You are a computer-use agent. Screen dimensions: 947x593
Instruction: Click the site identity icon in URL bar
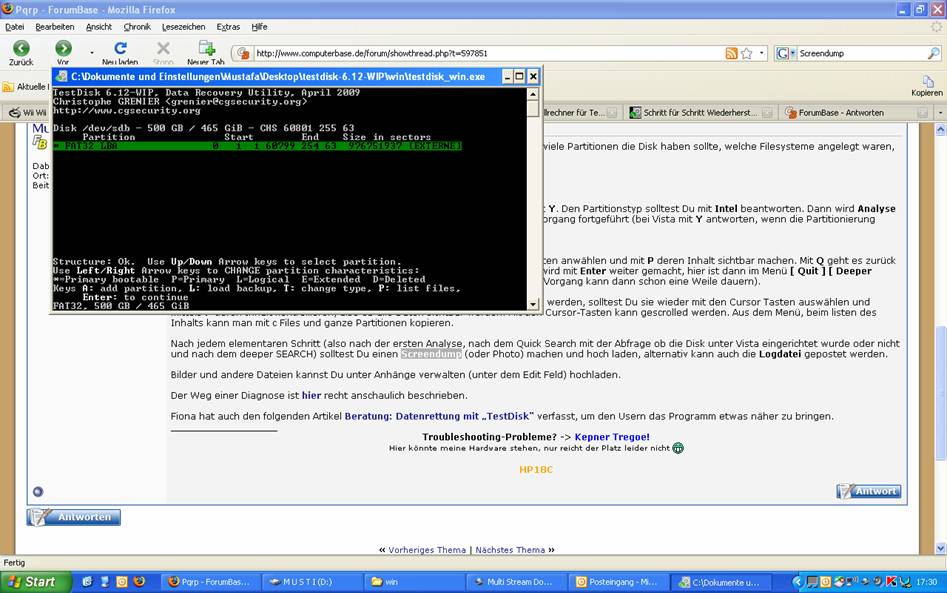243,53
